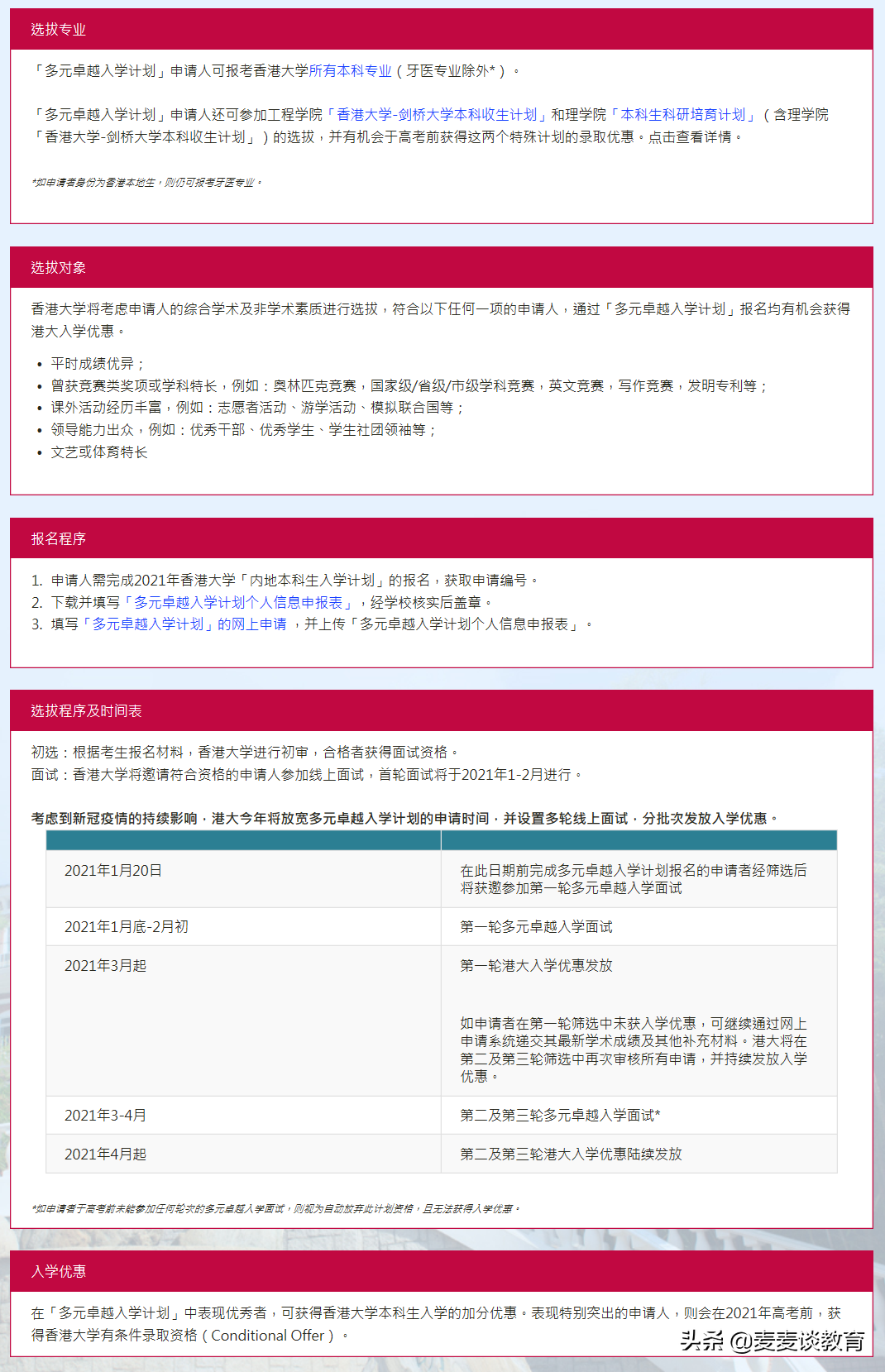Image resolution: width=885 pixels, height=1372 pixels.
Task: Click bullet item 平时成绩优异
Action: 98,364
